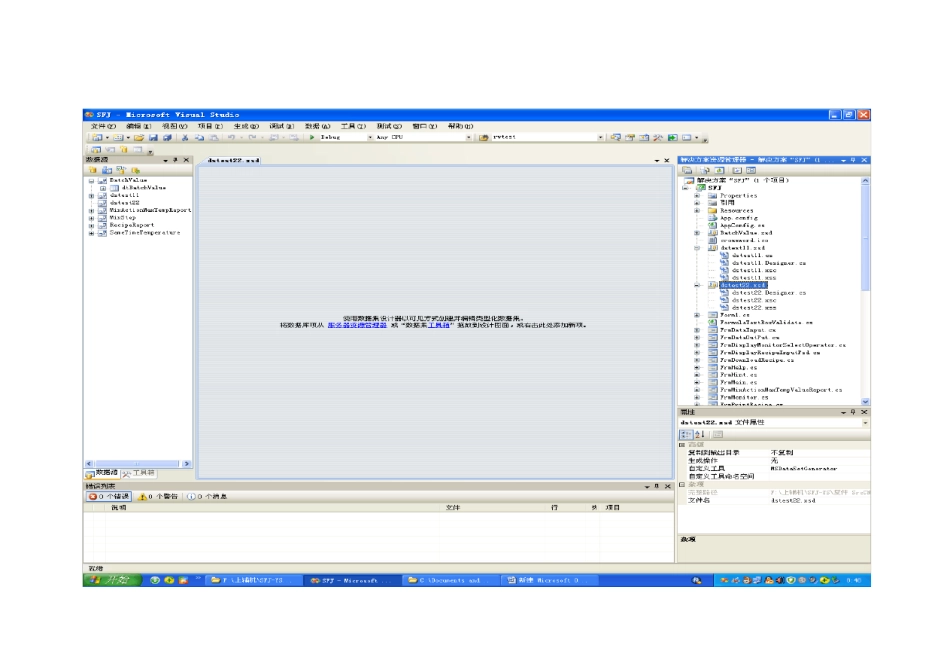Screen dimensions: 950x672
Task: Click the Save toolbar icon
Action: (x=153, y=138)
